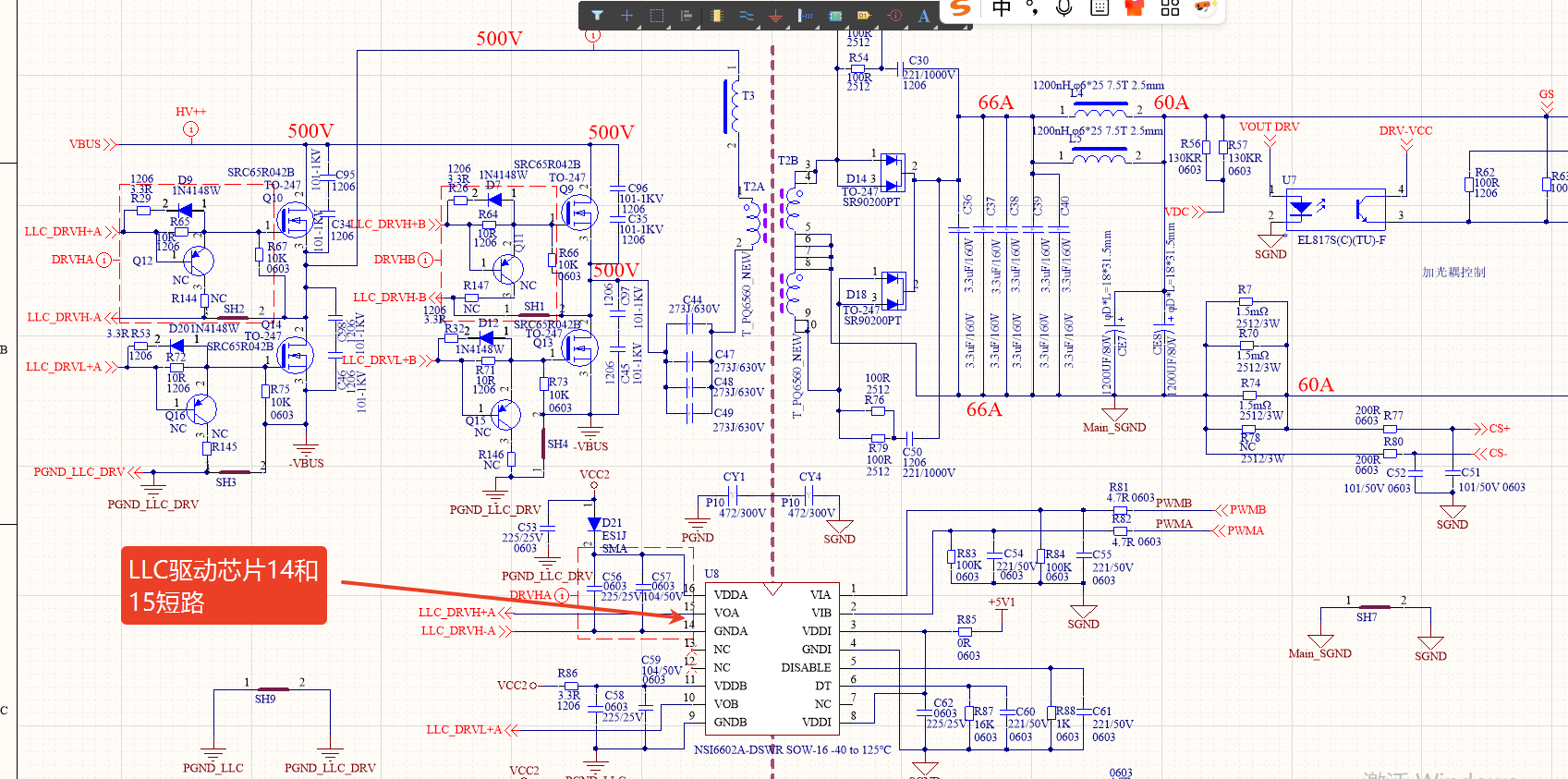Select the PWMB port on right
Viewport: 1568px width, 779px height.
(x=1240, y=509)
